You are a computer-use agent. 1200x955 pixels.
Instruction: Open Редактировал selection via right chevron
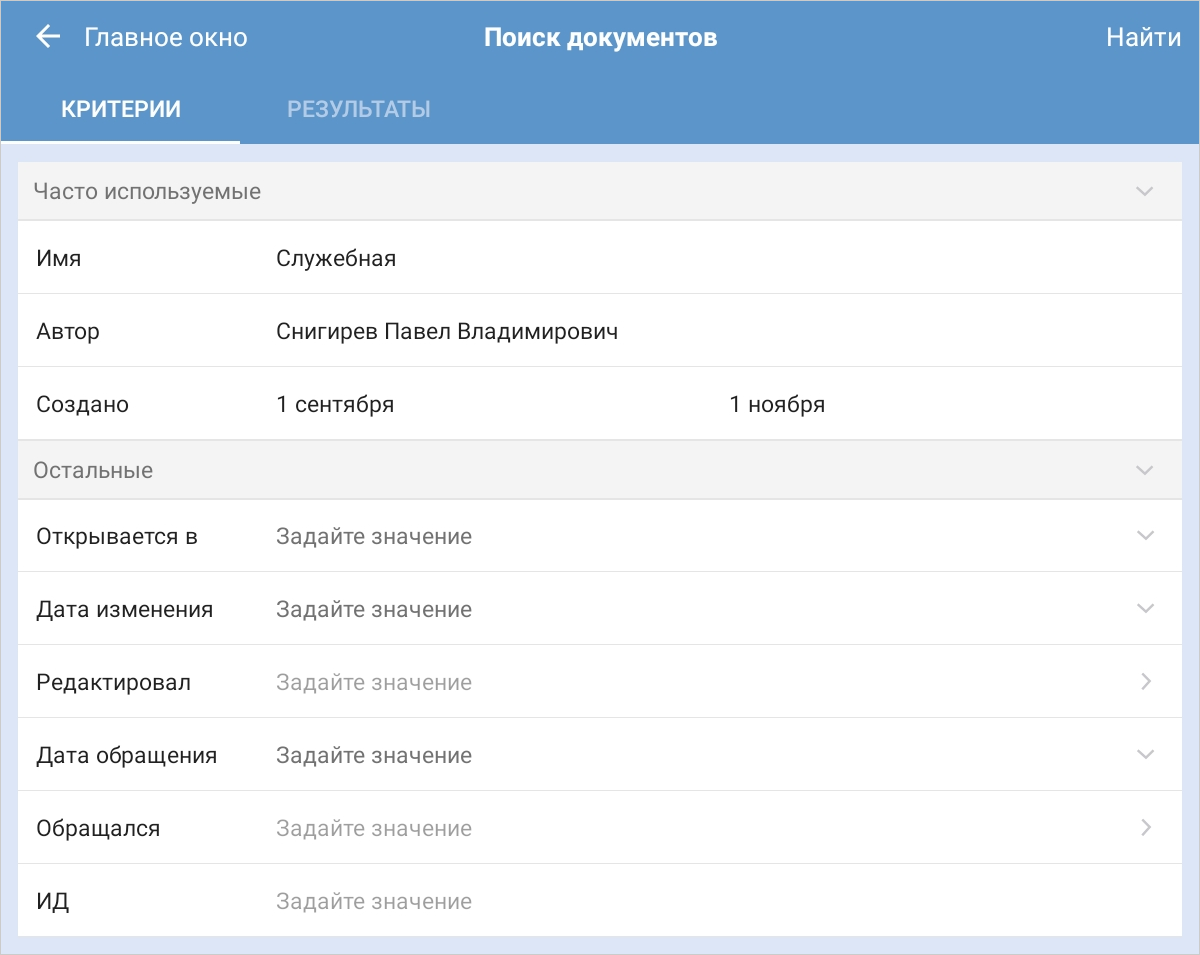coord(1145,682)
